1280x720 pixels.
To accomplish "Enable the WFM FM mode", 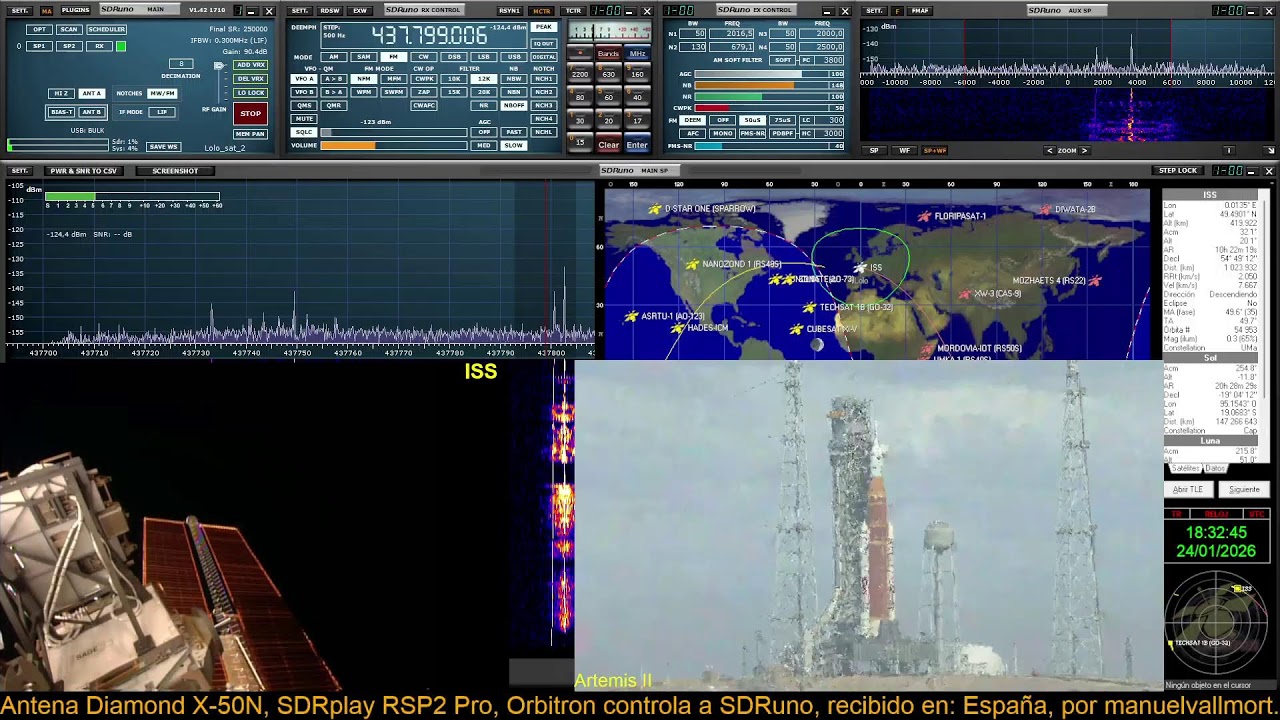I will click(x=363, y=92).
